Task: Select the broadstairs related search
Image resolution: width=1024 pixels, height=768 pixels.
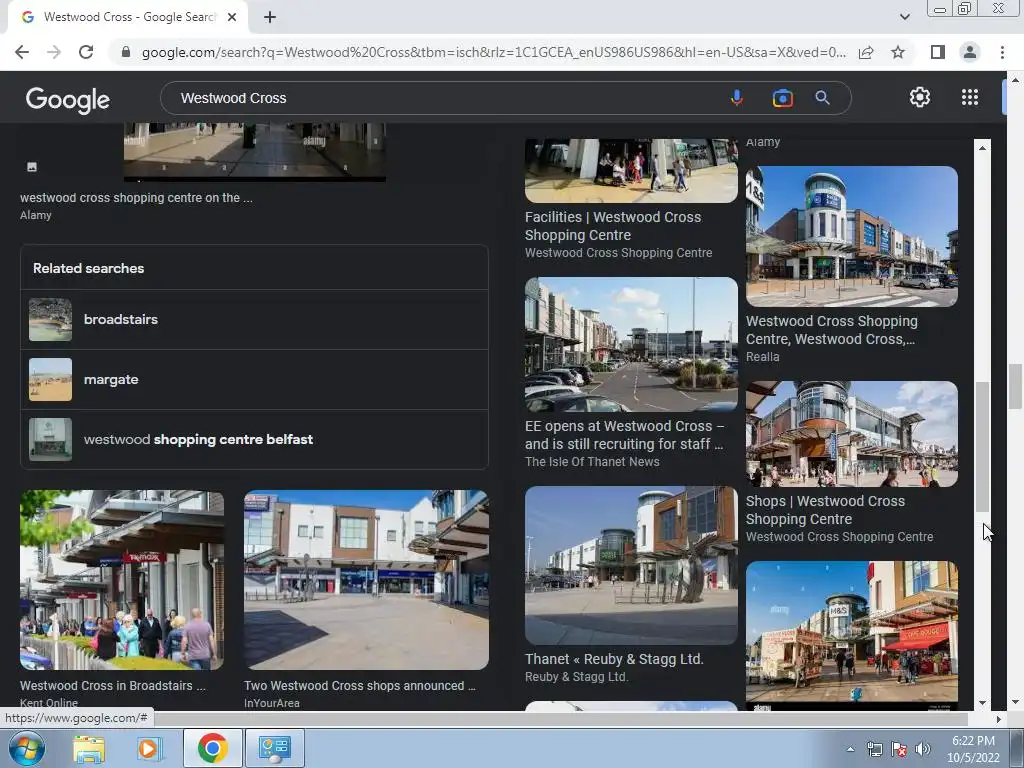Action: 254,319
